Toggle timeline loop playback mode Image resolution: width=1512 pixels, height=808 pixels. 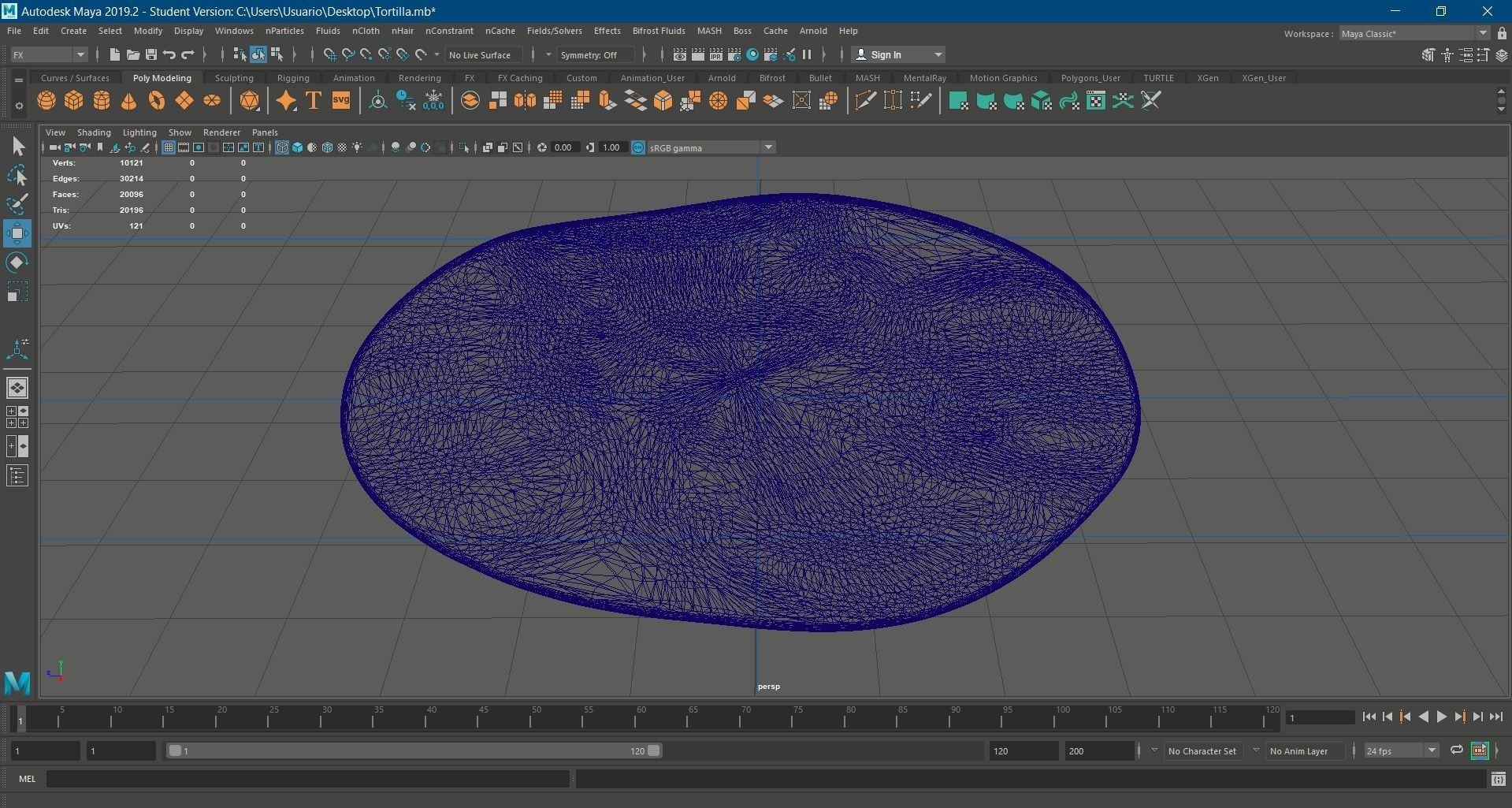(1456, 750)
